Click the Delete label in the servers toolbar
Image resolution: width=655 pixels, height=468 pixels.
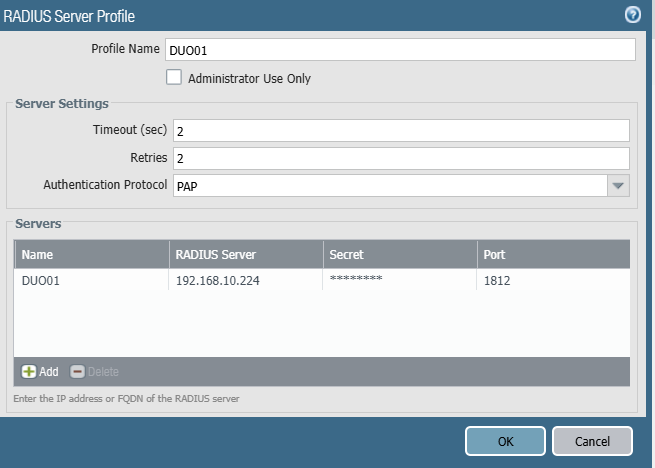click(x=103, y=371)
